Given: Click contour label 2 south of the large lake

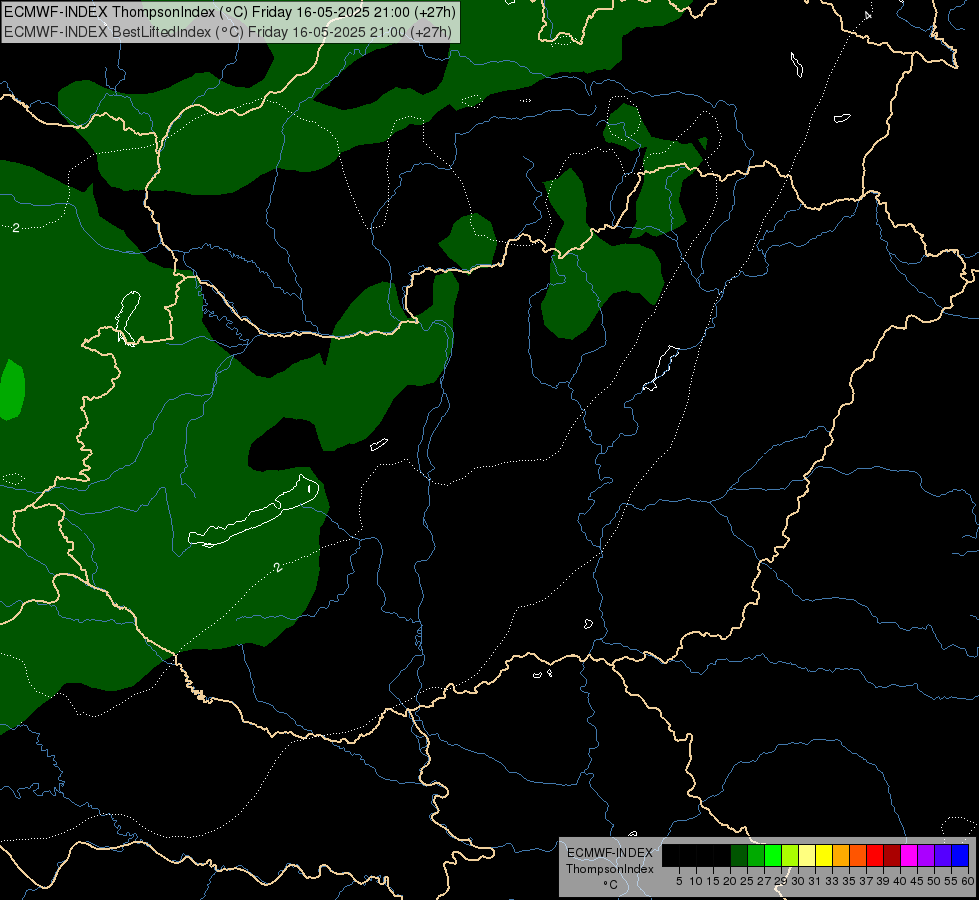Looking at the screenshot, I should pos(278,567).
